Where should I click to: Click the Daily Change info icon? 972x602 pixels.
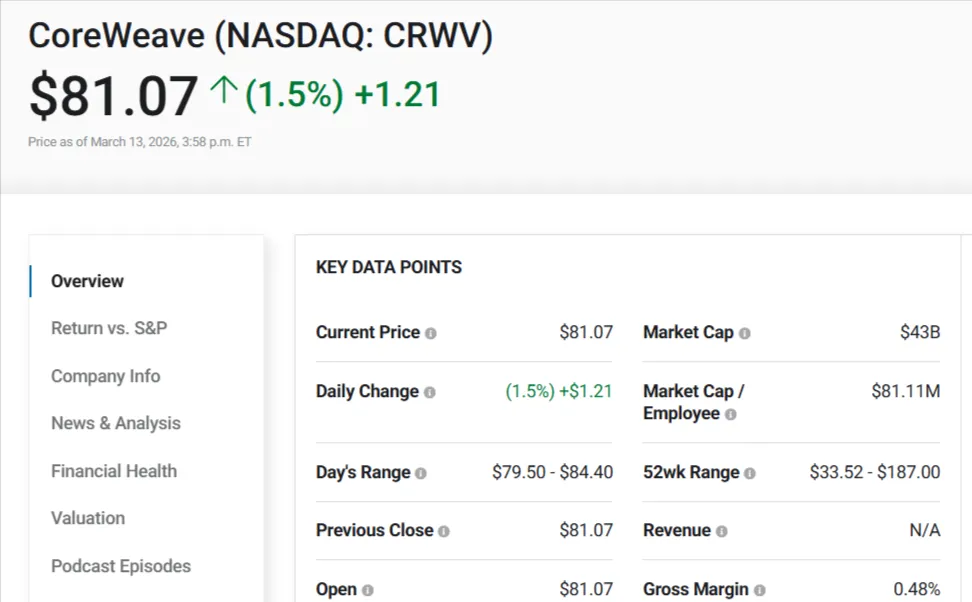431,391
